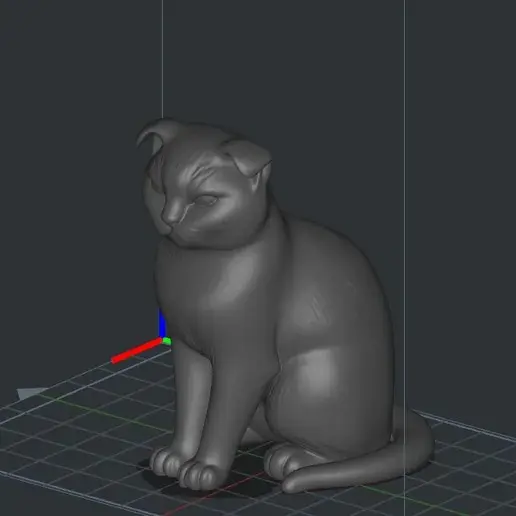Click the cat's folded right ear
This screenshot has height=516, width=516.
(248, 158)
